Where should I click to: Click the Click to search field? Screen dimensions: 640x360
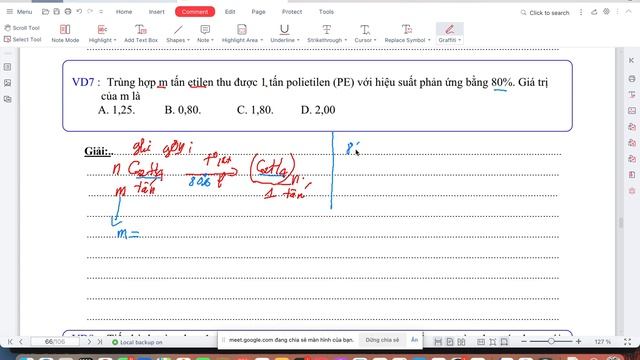[545, 13]
